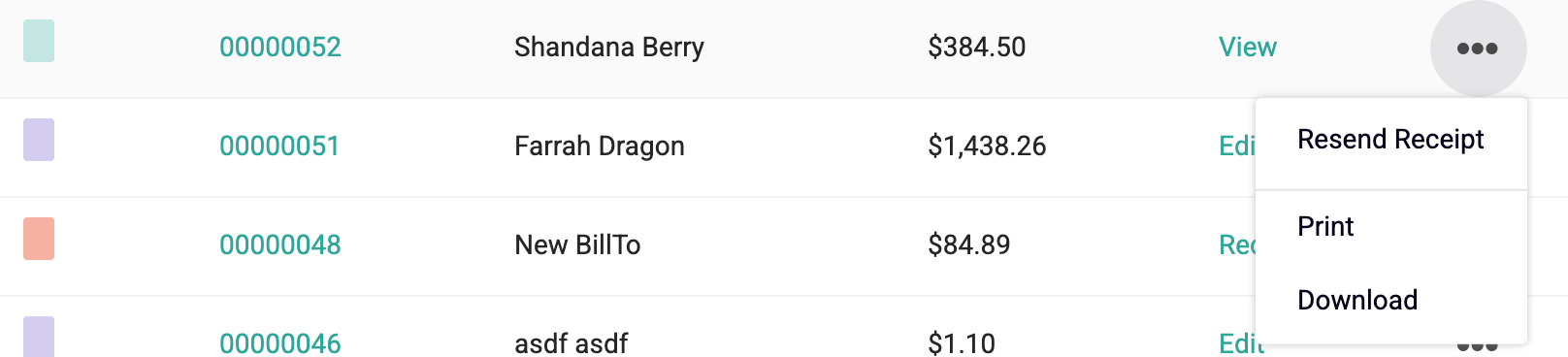Image resolution: width=1568 pixels, height=357 pixels.
Task: Click purple status swatch on invoice 00000046
Action: point(39,337)
